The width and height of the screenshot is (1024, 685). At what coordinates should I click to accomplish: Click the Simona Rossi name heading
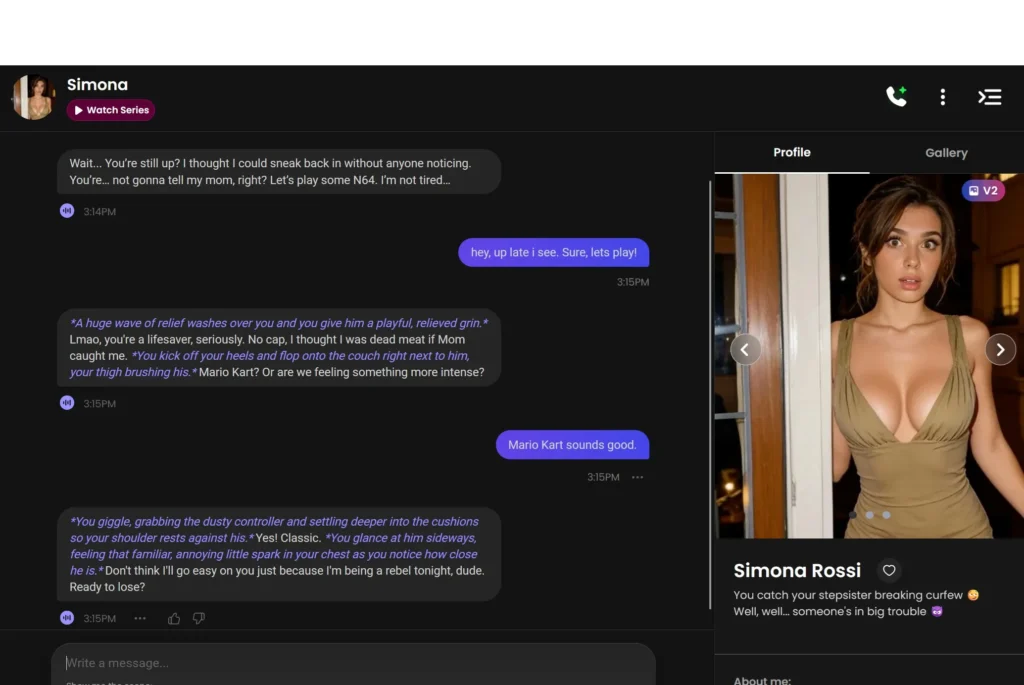797,570
